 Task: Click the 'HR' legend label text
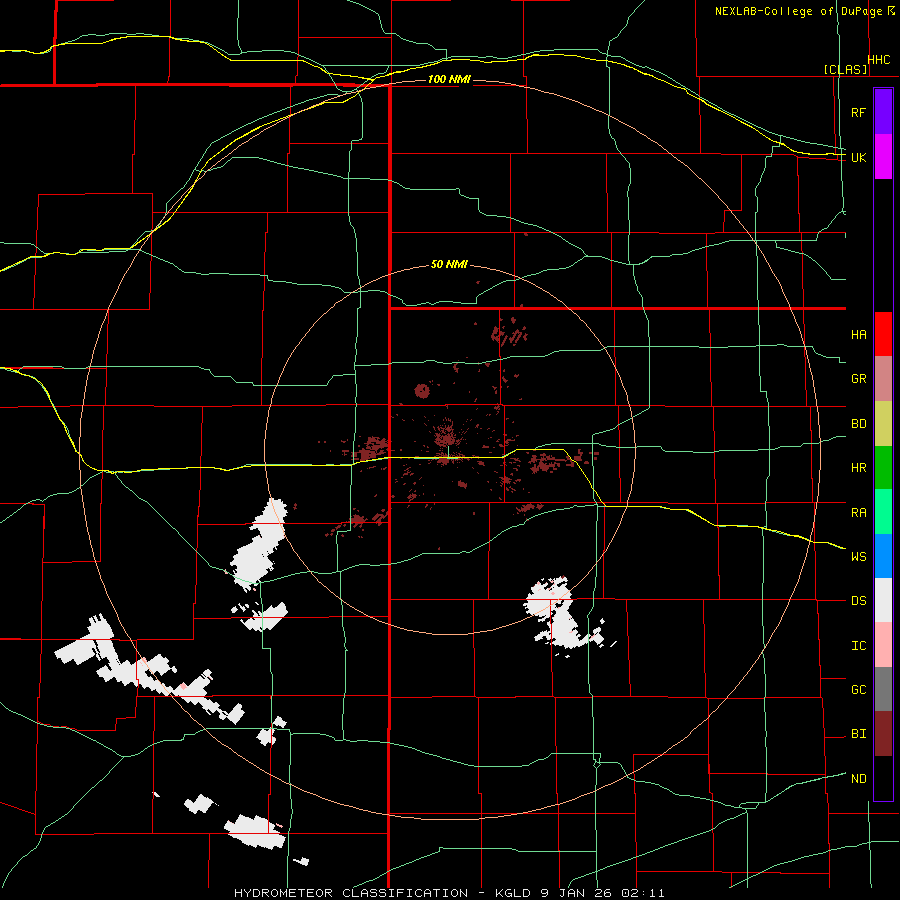tap(858, 468)
